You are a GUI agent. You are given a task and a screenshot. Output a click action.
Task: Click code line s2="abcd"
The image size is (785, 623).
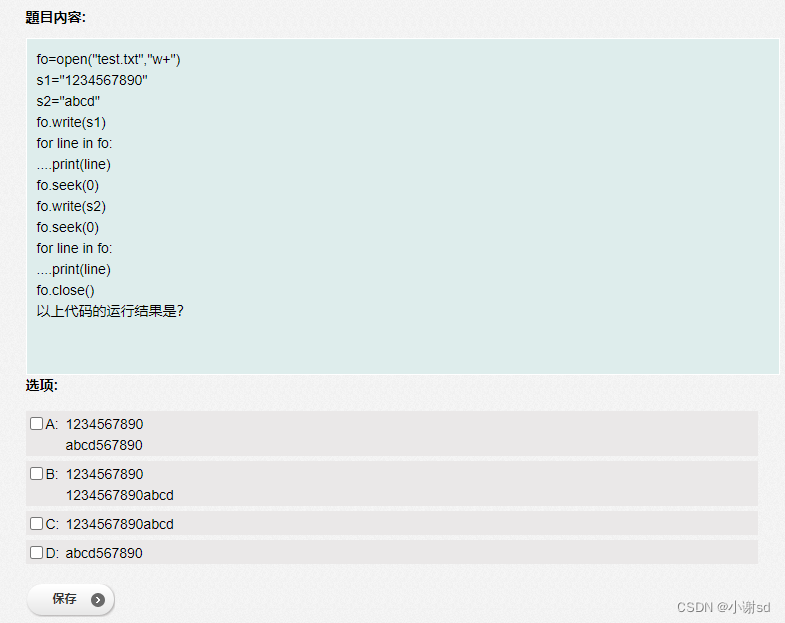tap(68, 101)
